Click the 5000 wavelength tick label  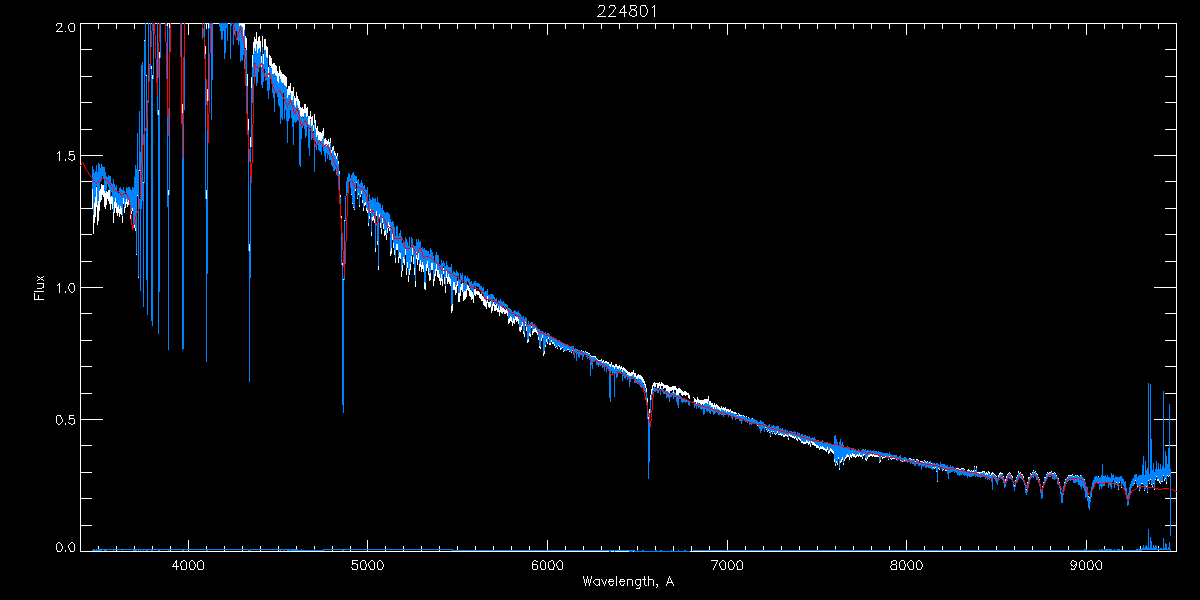[x=368, y=566]
